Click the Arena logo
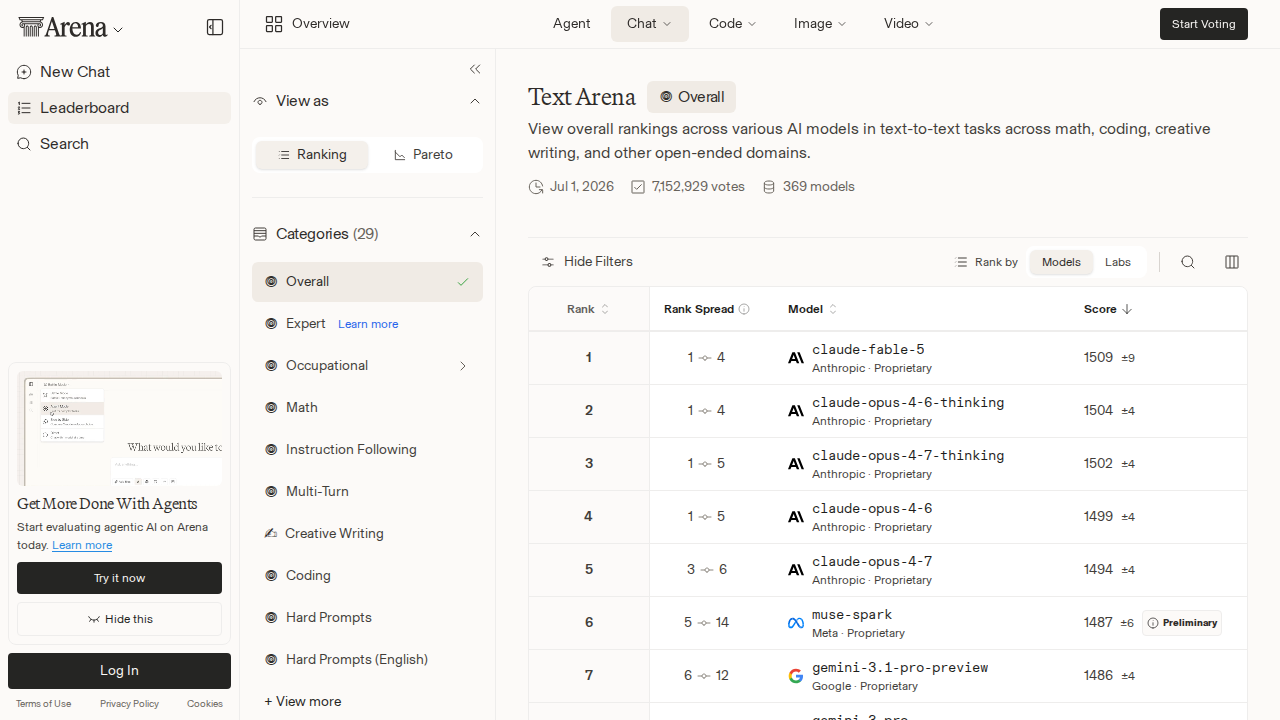The height and width of the screenshot is (720, 1280). (62, 28)
